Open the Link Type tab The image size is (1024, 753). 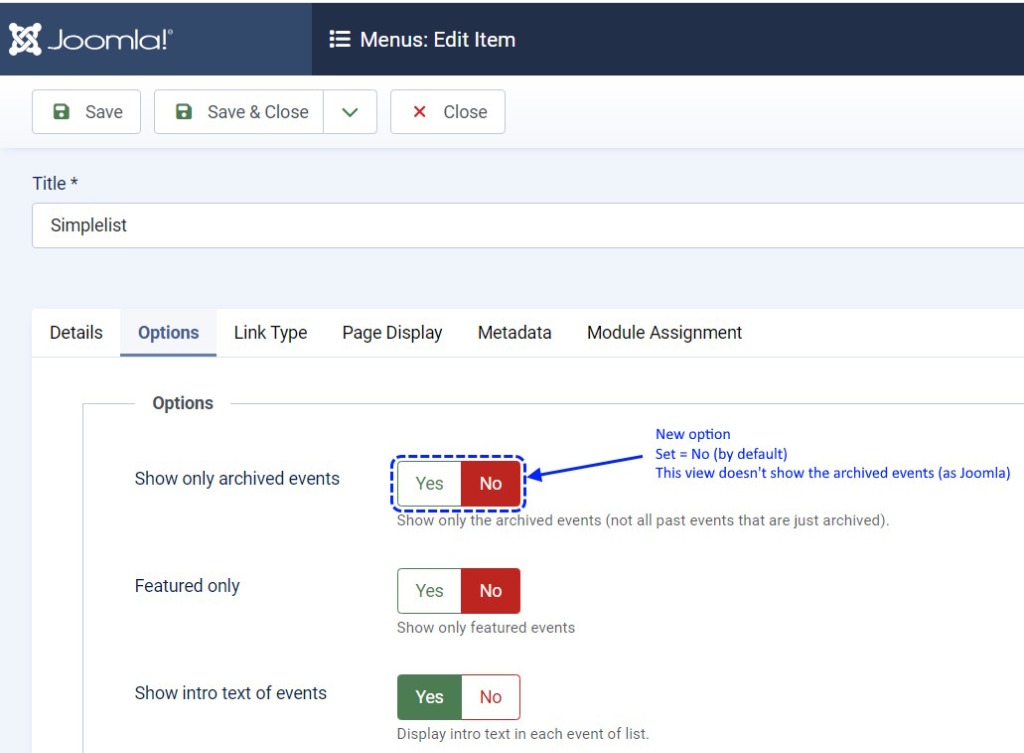(x=270, y=333)
